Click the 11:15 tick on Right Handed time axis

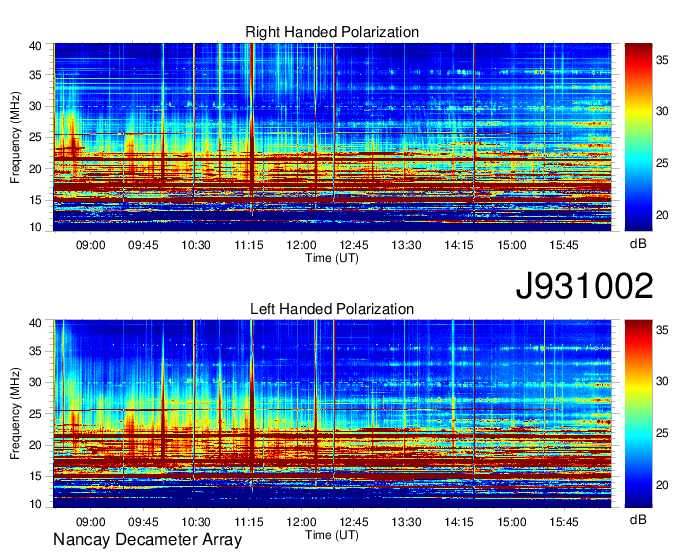[248, 245]
